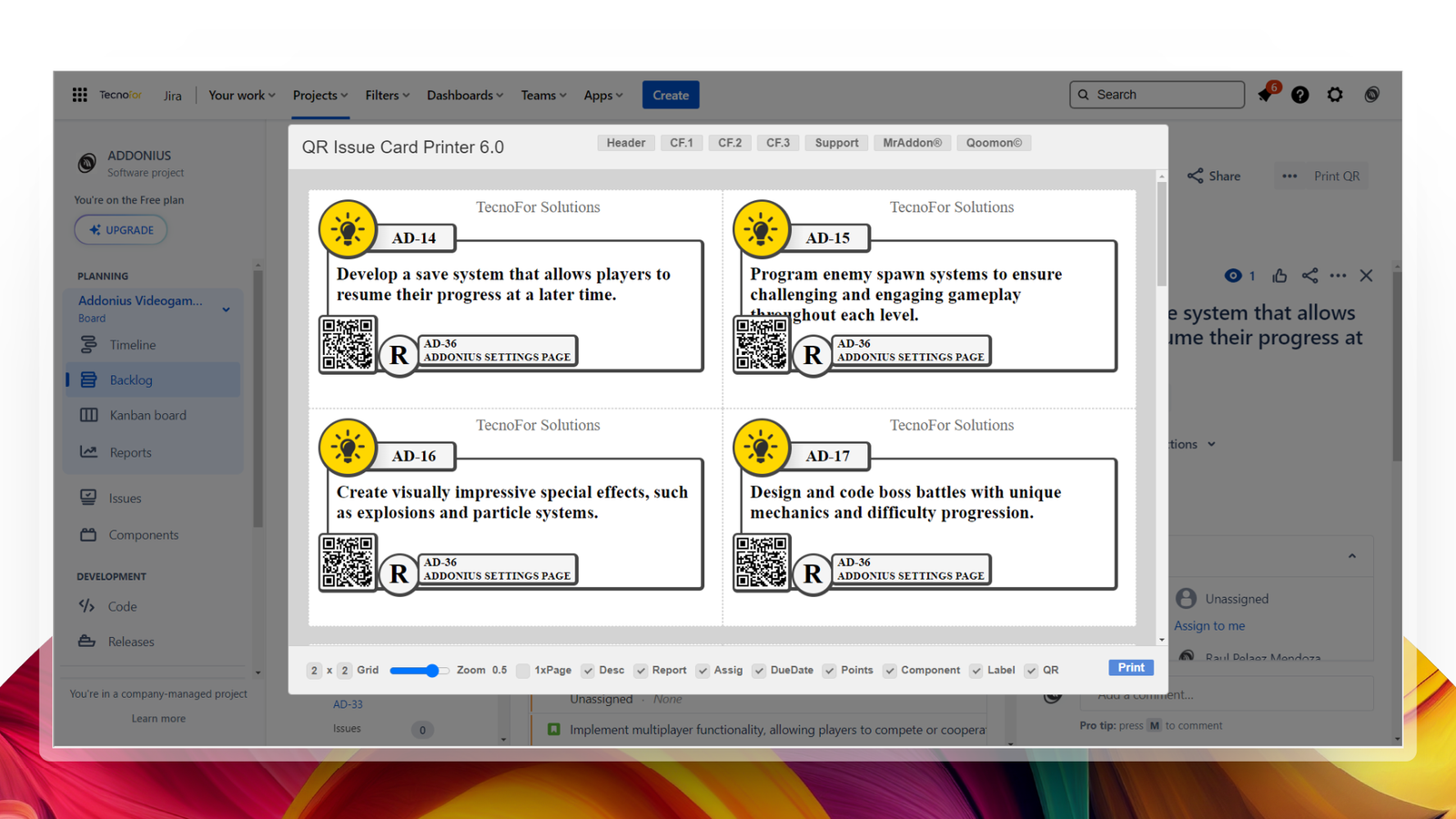Open notifications bell icon
The image size is (1456, 819).
1266,95
